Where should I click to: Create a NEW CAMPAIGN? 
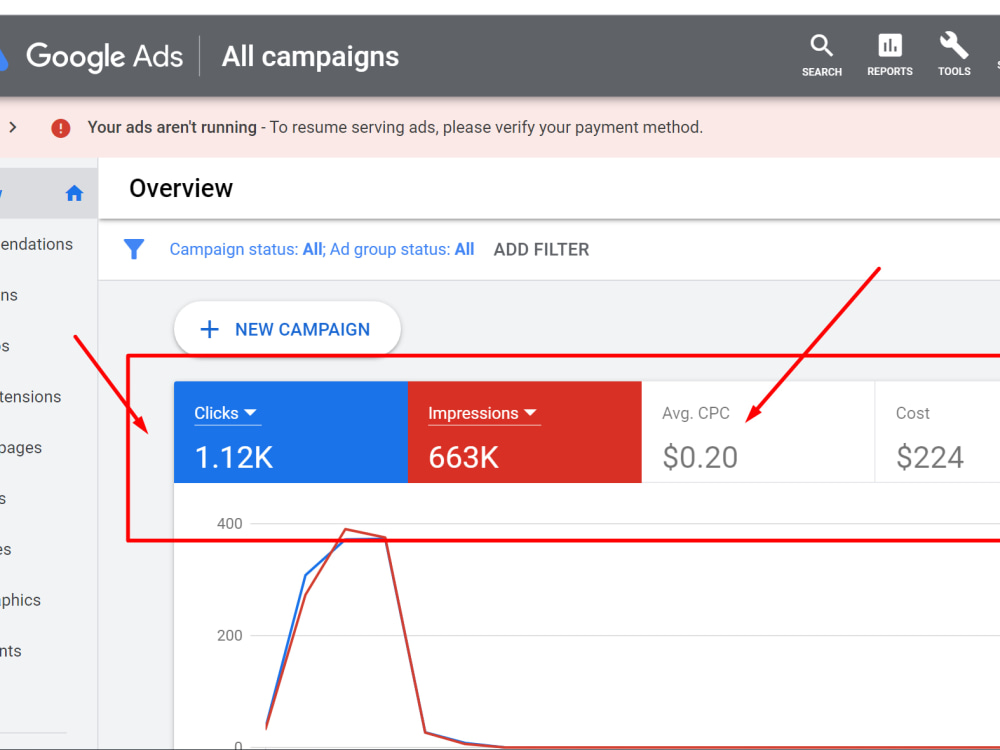(x=287, y=329)
